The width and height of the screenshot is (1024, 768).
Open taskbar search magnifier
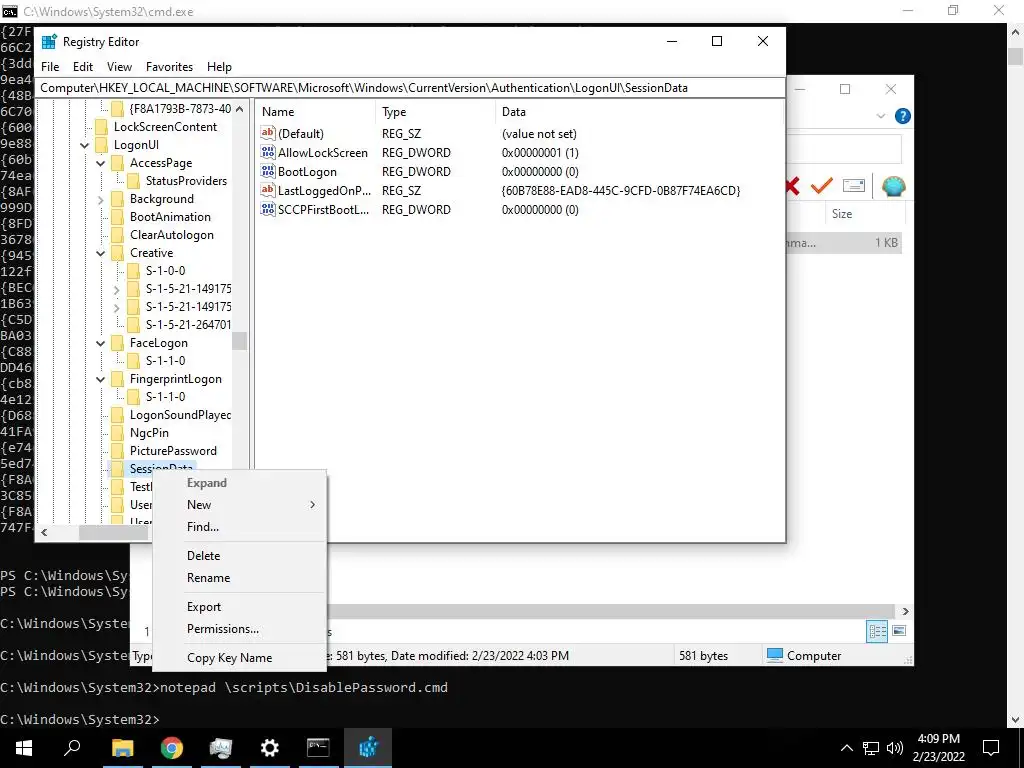coord(72,748)
